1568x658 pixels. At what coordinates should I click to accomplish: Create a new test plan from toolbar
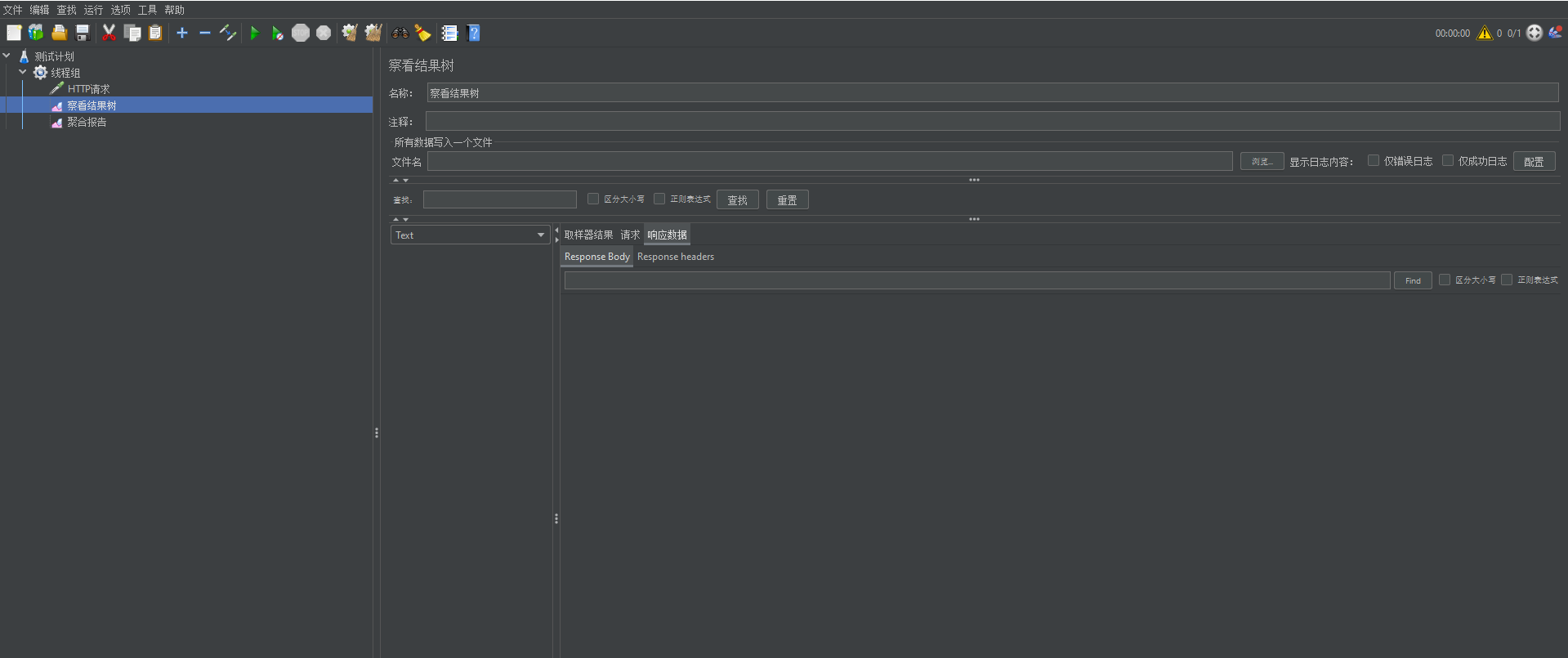pyautogui.click(x=14, y=33)
